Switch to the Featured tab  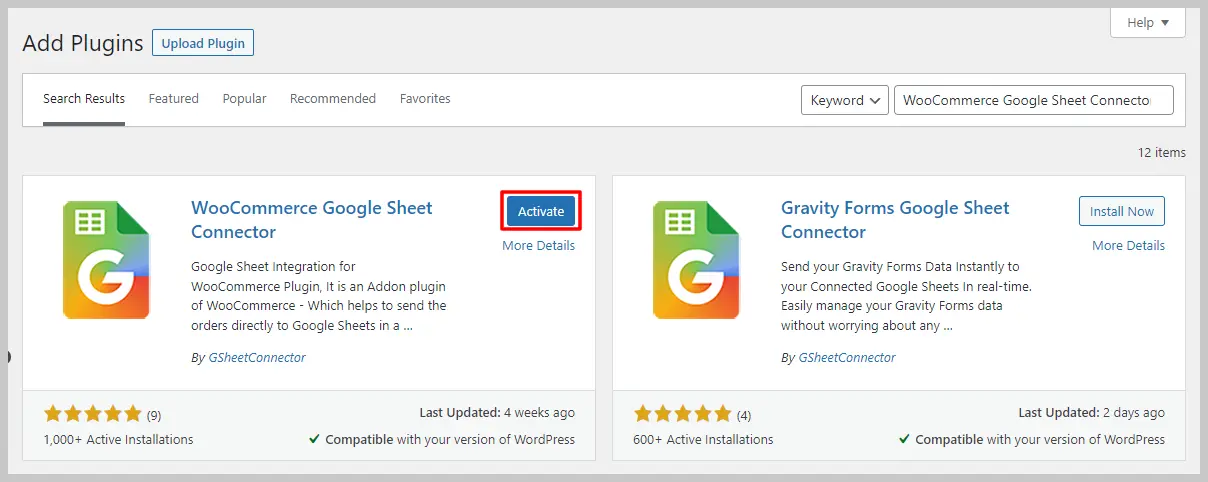[x=174, y=99]
